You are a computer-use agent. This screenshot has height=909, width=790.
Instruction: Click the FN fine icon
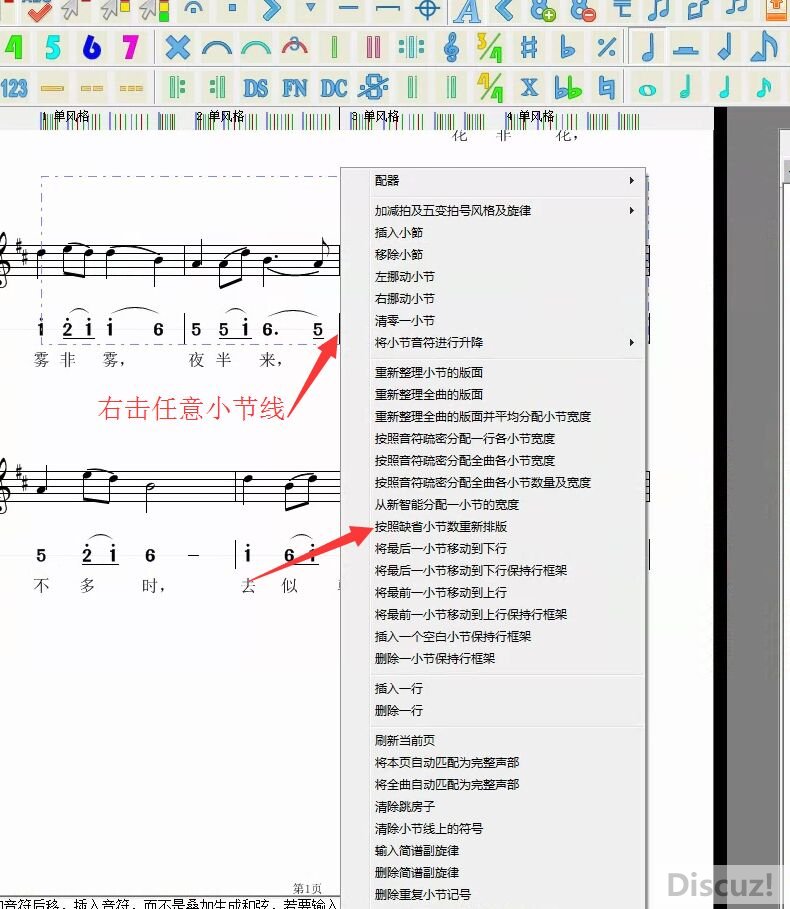(294, 89)
